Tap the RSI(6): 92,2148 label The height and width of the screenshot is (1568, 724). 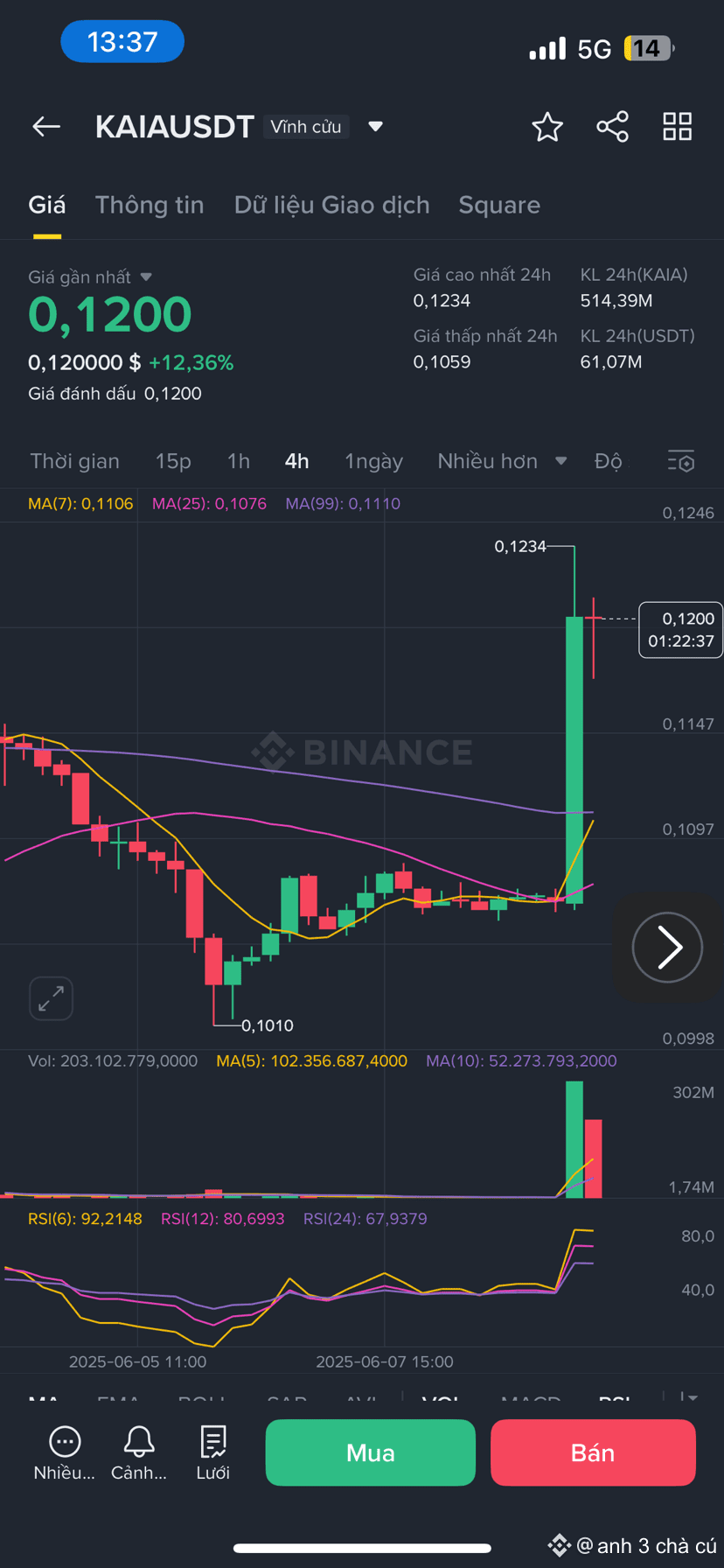pos(85,1219)
